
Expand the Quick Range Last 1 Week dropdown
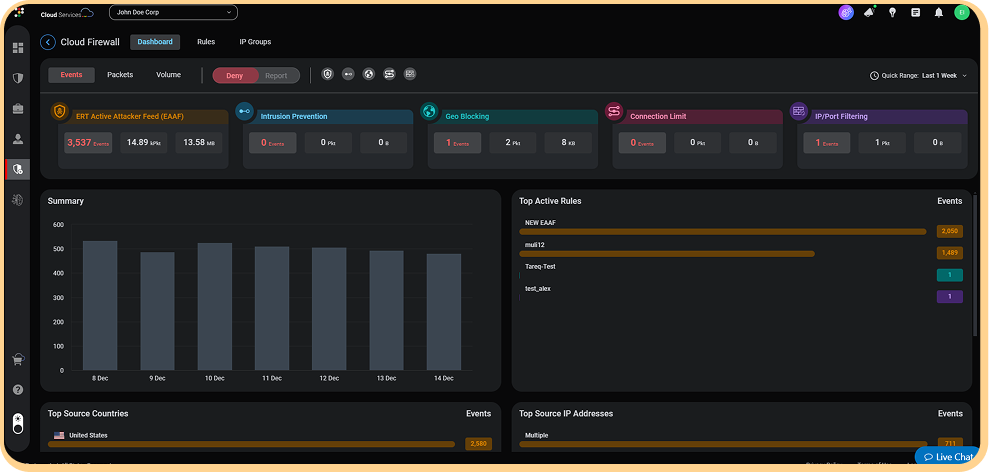coord(918,75)
